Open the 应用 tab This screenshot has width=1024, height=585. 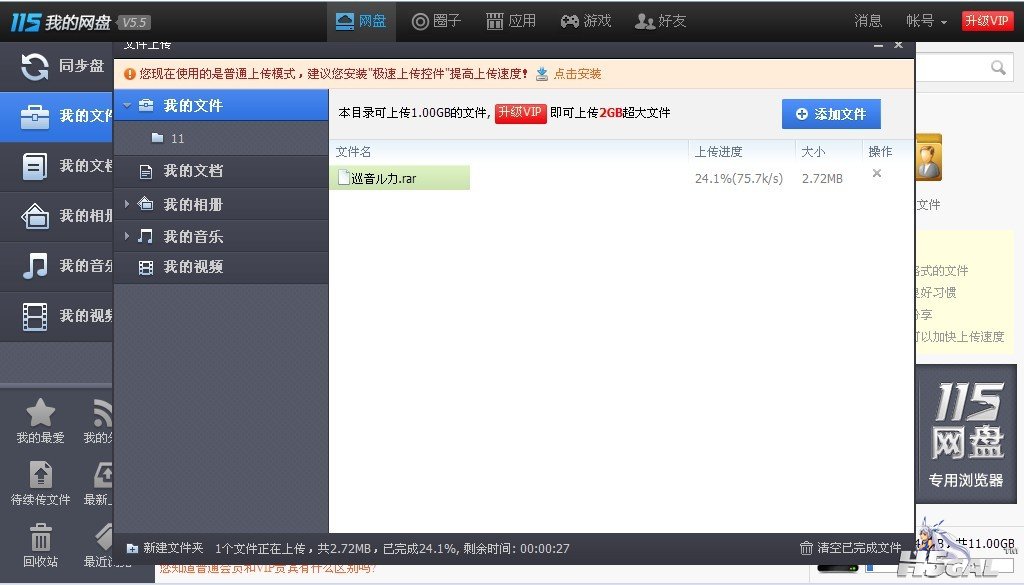(511, 21)
